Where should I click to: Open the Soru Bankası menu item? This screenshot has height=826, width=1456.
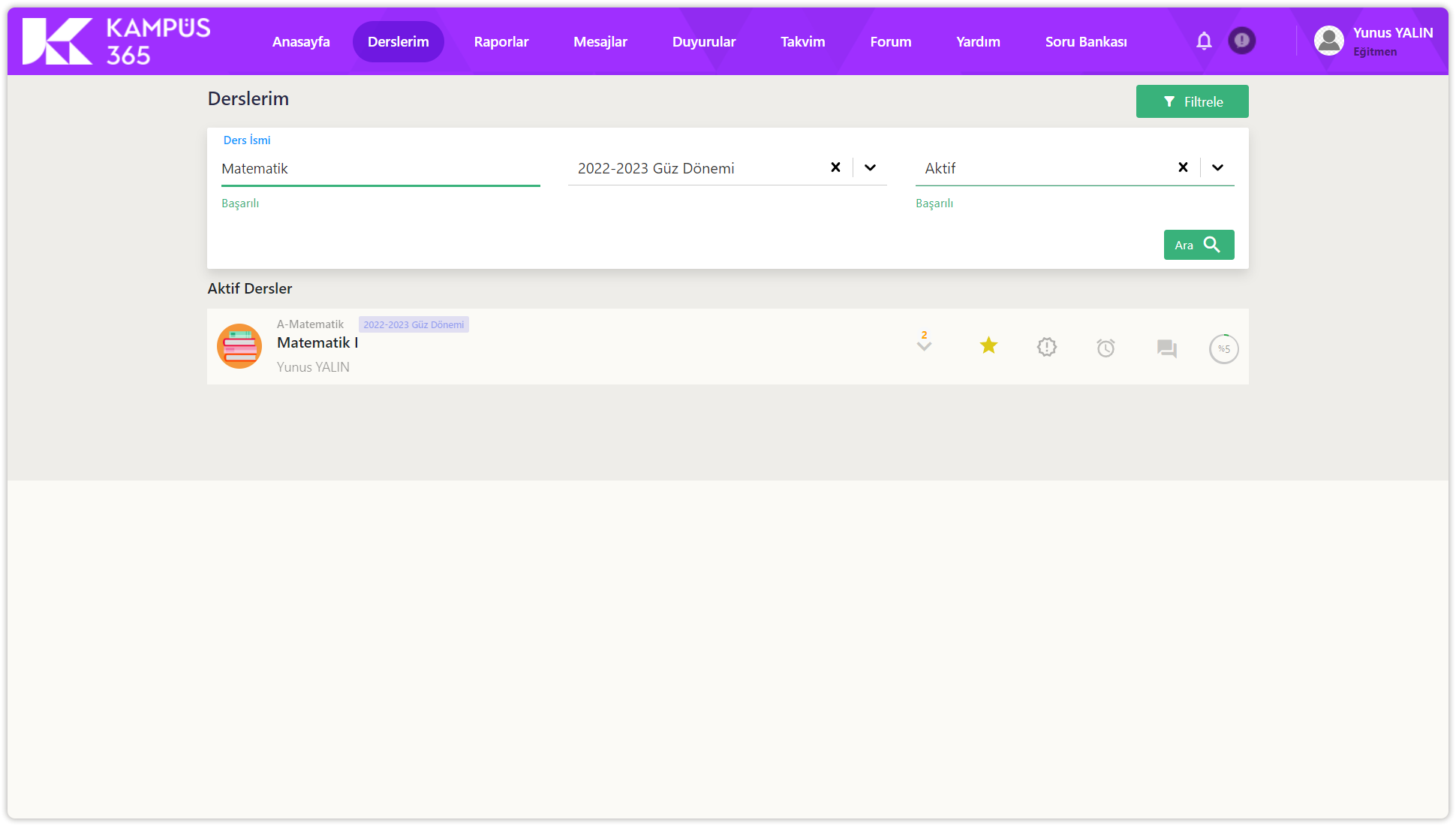tap(1085, 41)
